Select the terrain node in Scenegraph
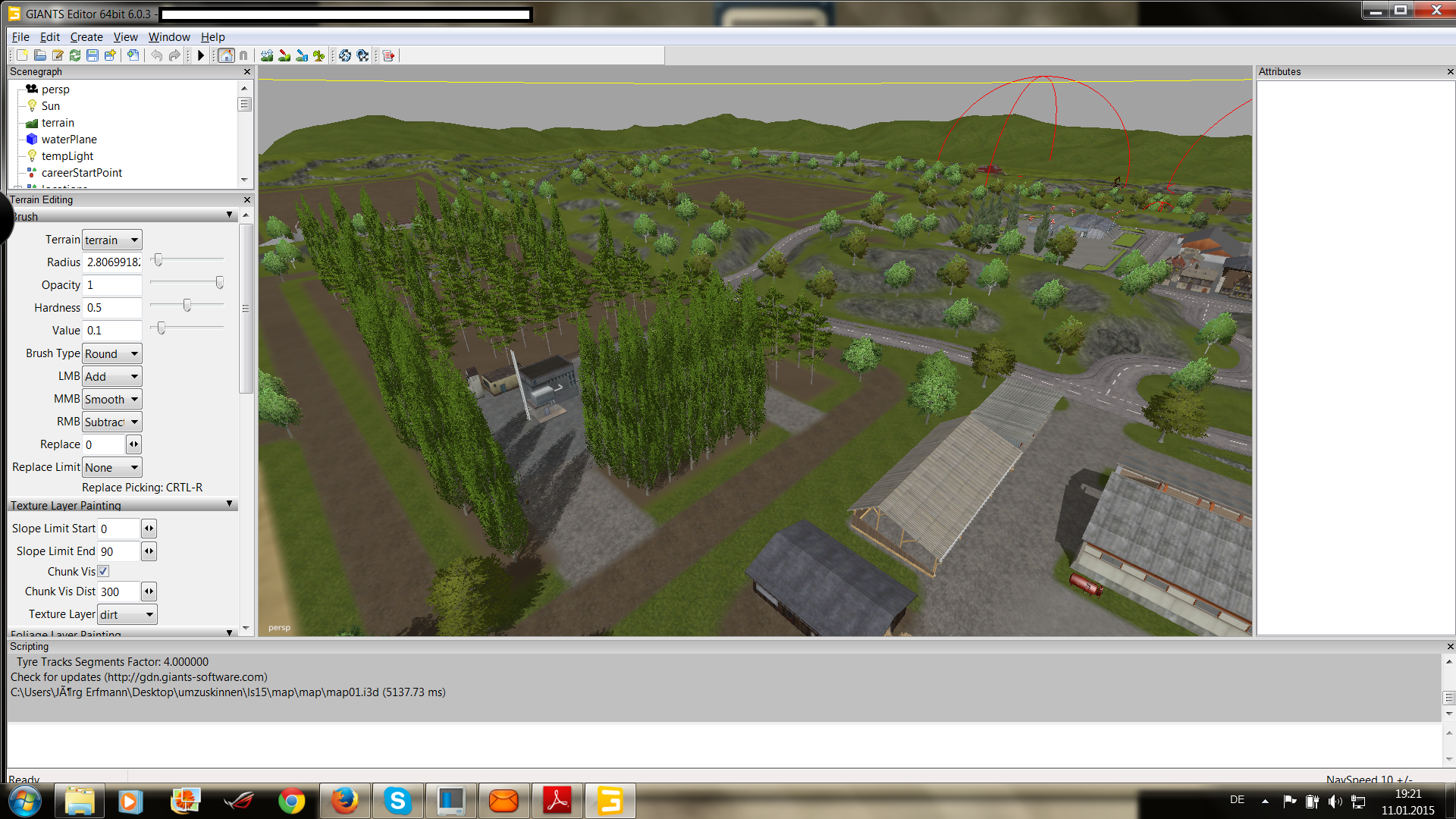Screen dimensions: 1456x819 (58, 123)
